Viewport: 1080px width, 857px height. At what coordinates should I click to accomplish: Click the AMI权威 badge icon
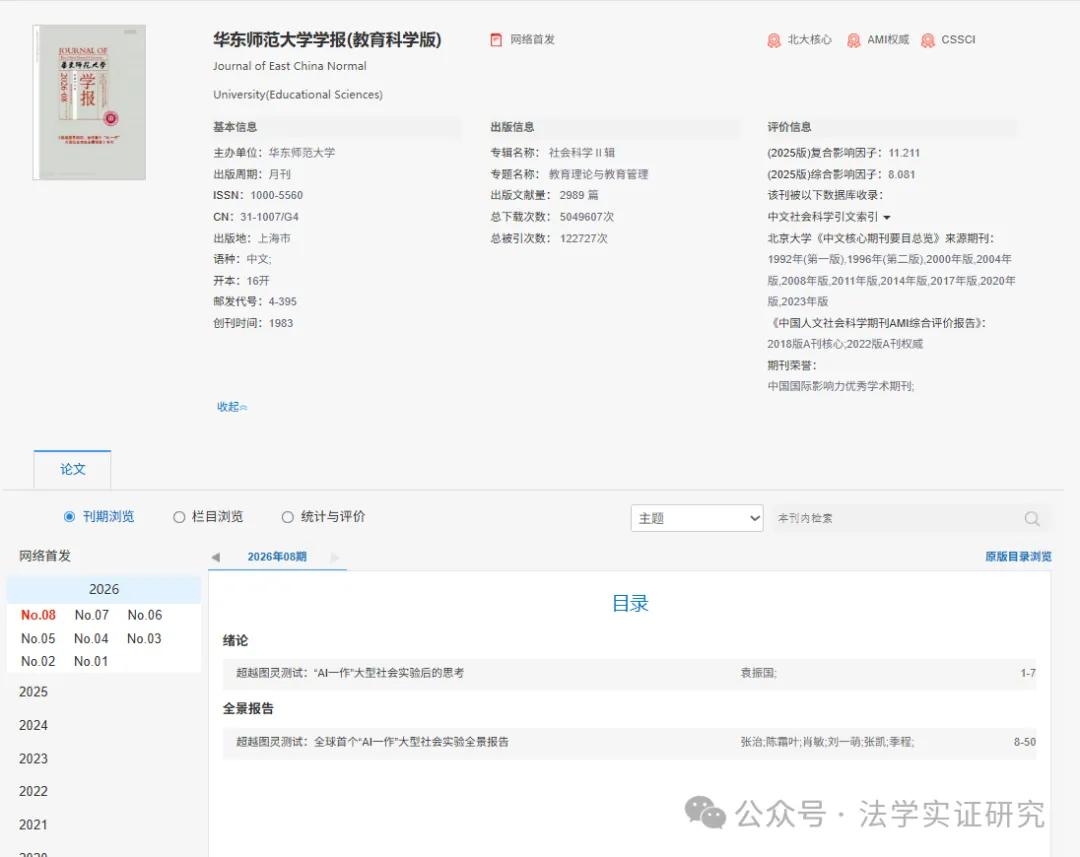click(x=853, y=41)
